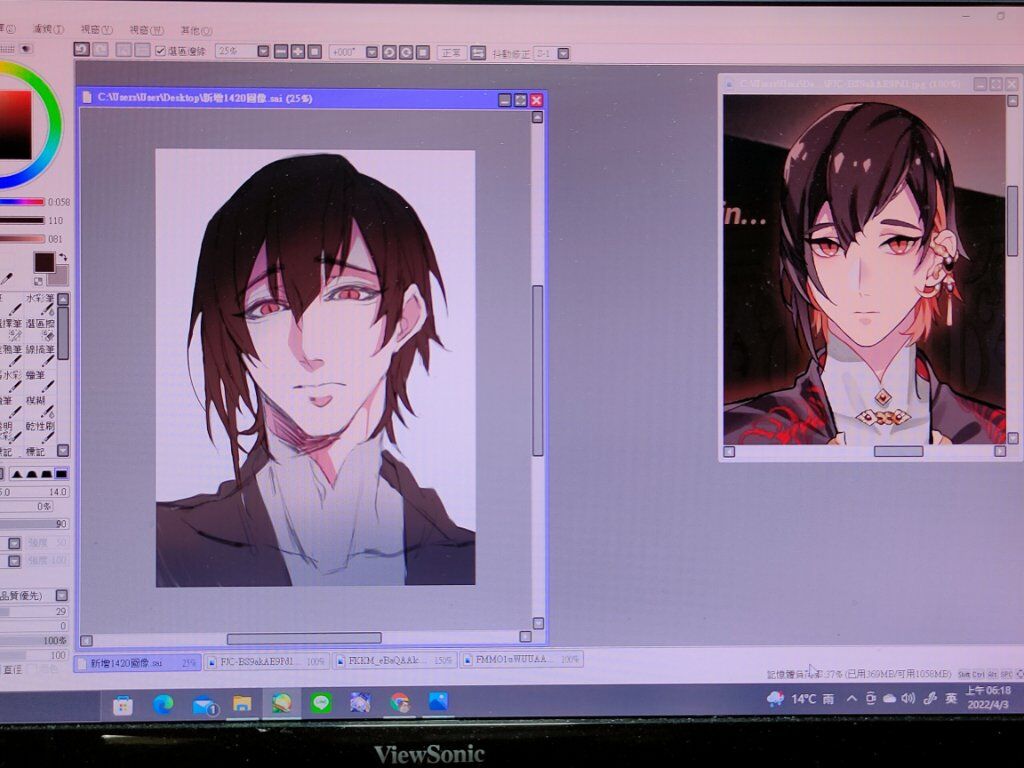Open the 抖動修正 stabilizer dropdown
Image resolution: width=1024 pixels, height=768 pixels.
click(x=564, y=54)
